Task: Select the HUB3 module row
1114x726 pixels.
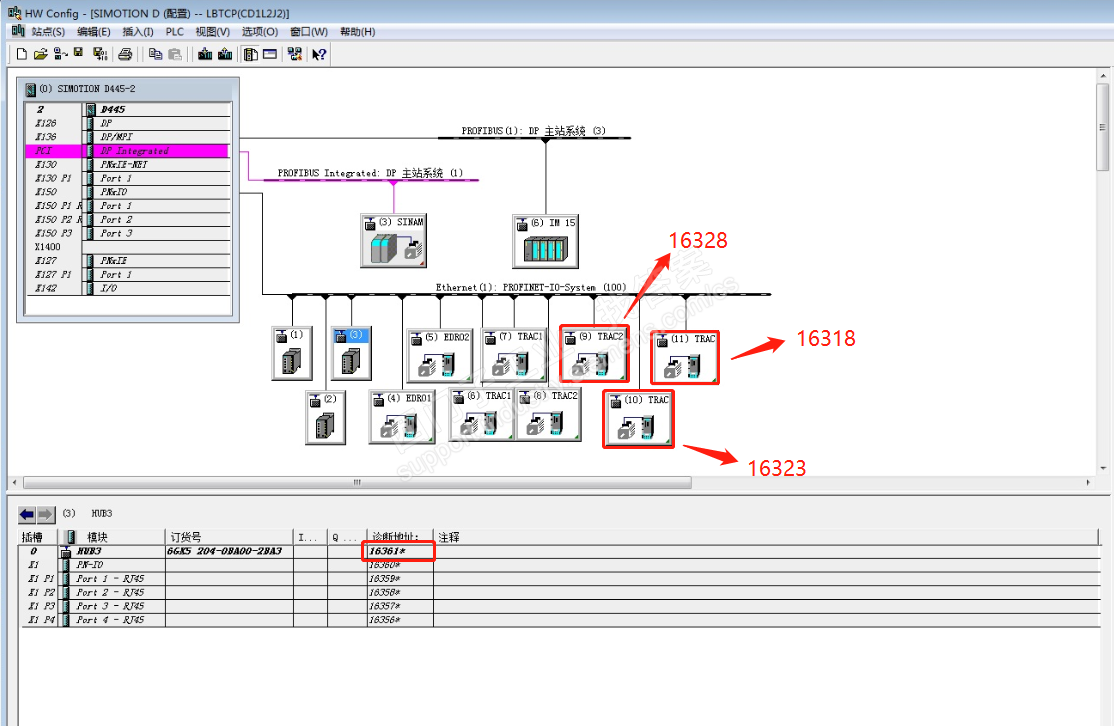Action: 560,551
